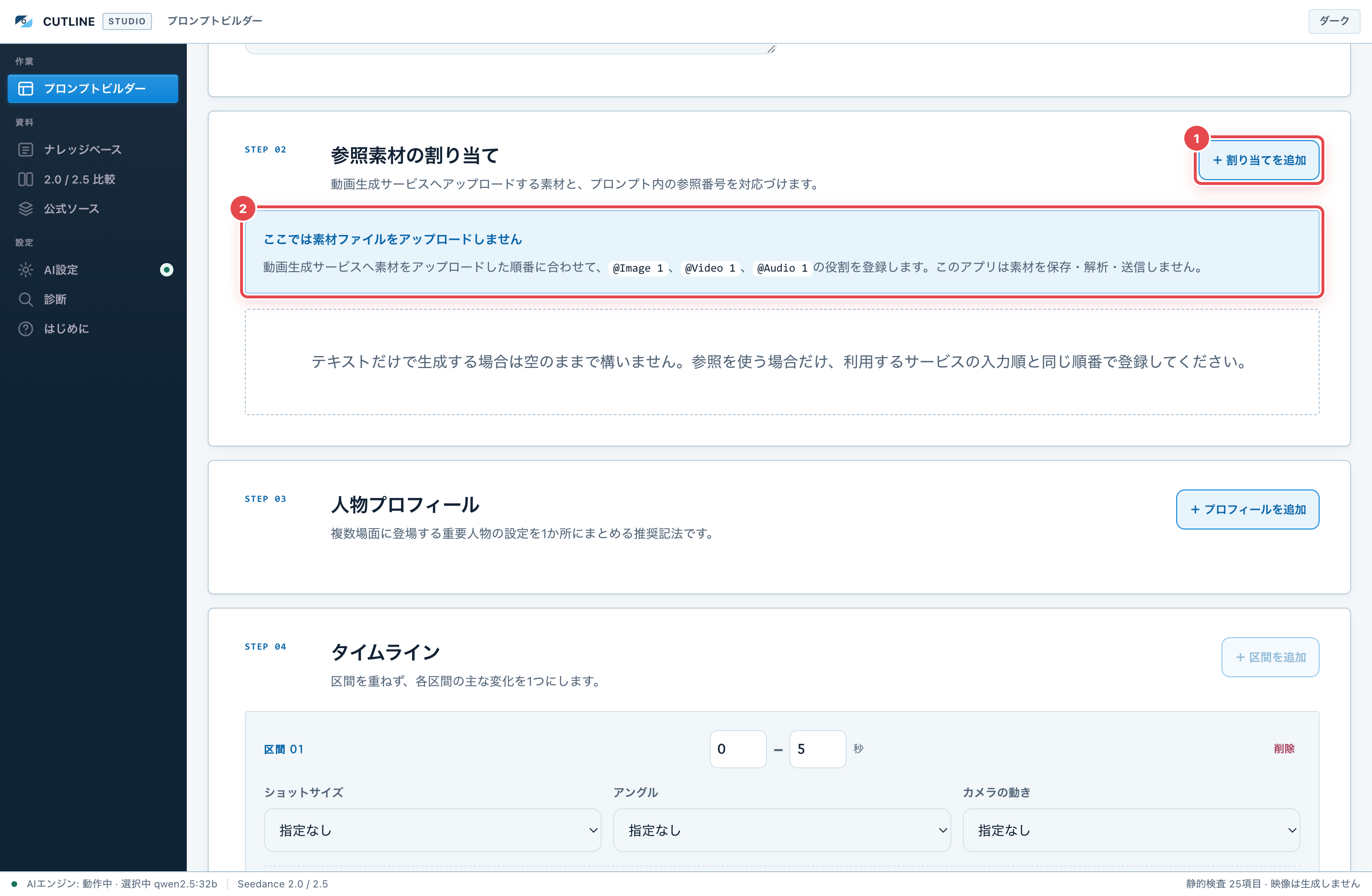Image resolution: width=1372 pixels, height=896 pixels.
Task: Click the green AI設定 status indicator
Action: [x=167, y=269]
